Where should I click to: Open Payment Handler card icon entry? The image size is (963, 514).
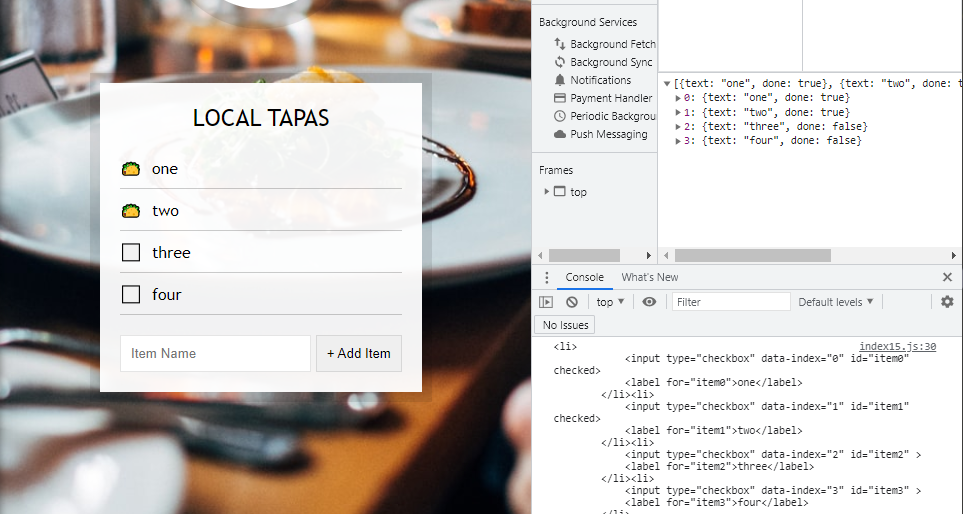(559, 98)
